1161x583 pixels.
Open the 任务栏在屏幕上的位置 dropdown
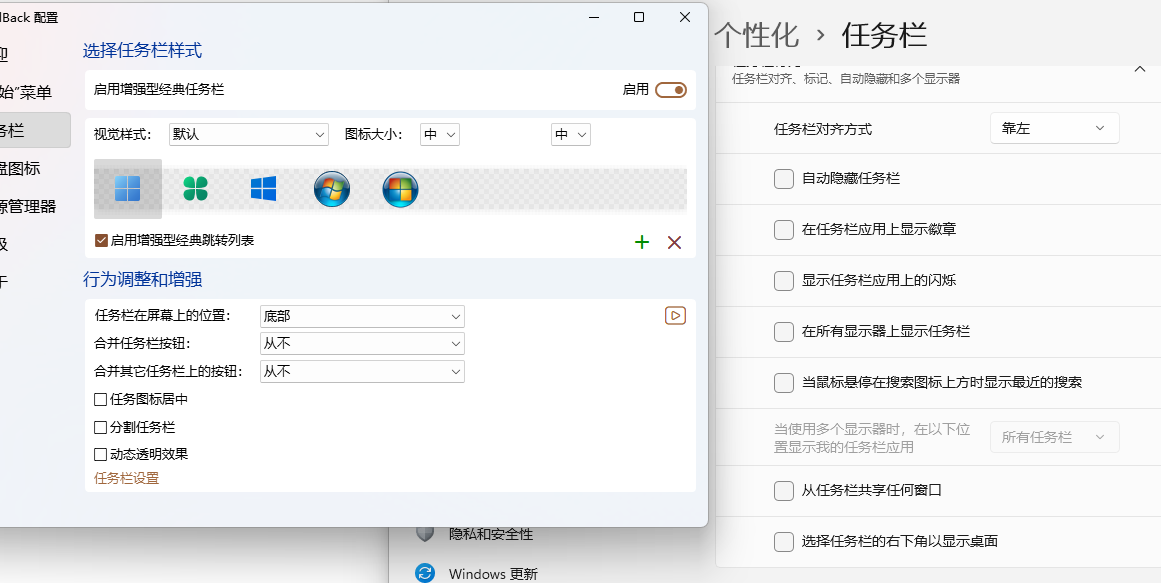pos(362,316)
